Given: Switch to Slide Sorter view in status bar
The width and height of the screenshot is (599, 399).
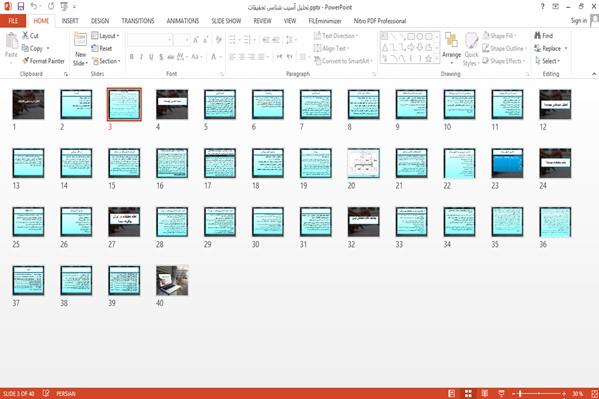Looking at the screenshot, I should coord(468,393).
